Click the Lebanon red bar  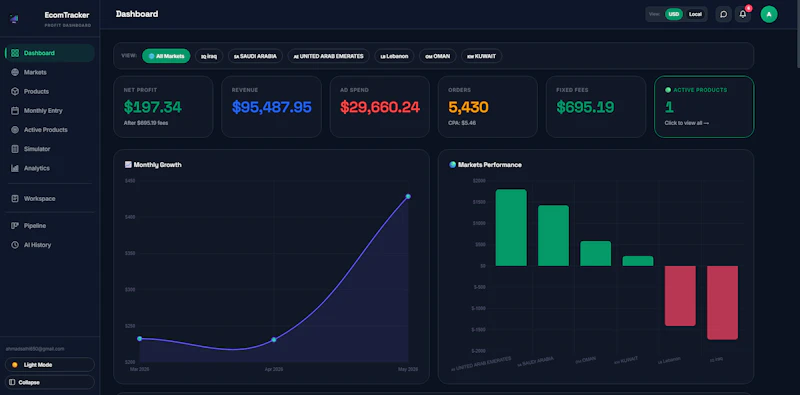pos(680,296)
